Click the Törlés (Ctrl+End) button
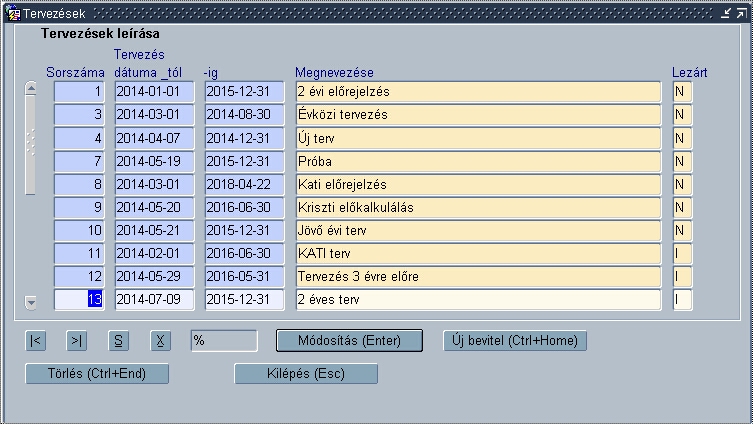Screen dimensions: 753x424 (x=97, y=374)
